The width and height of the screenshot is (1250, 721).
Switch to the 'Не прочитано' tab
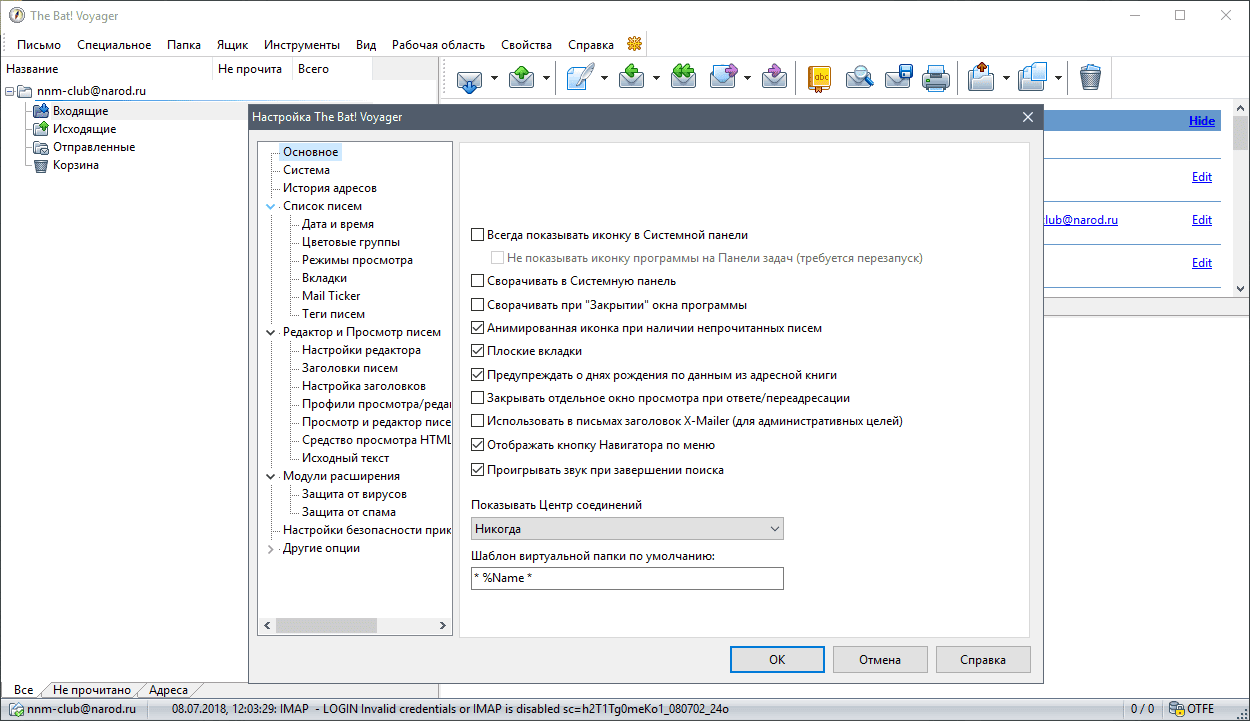[x=91, y=690]
